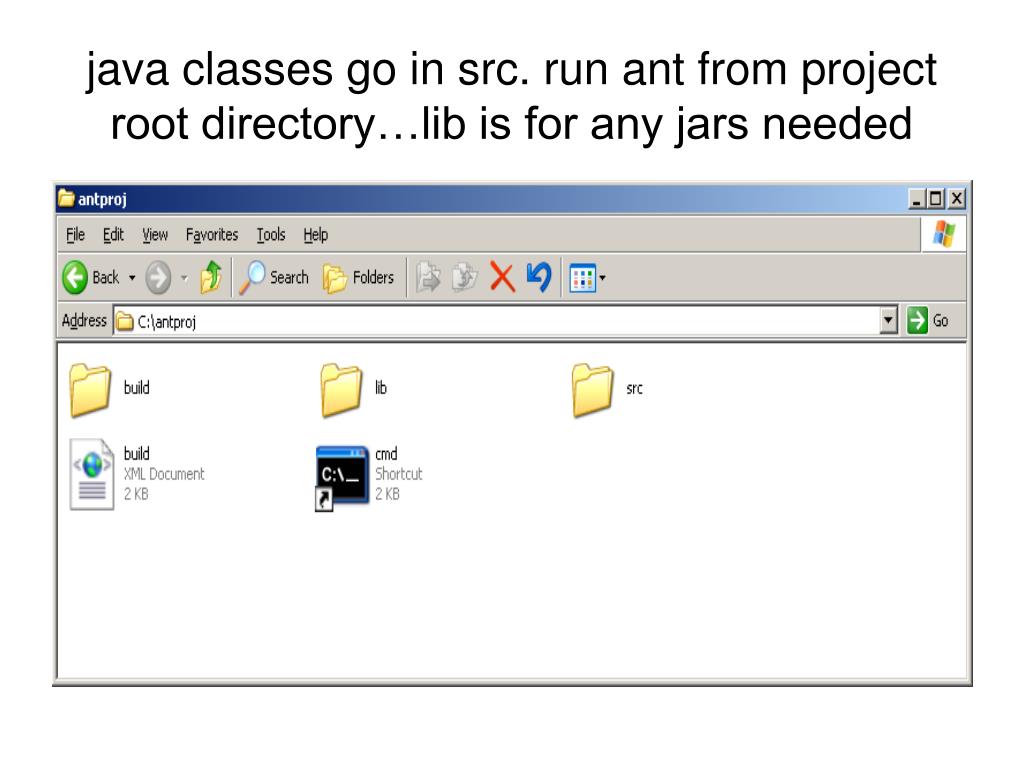Expand the Address bar dropdown list
This screenshot has width=1024, height=768.
tap(888, 321)
